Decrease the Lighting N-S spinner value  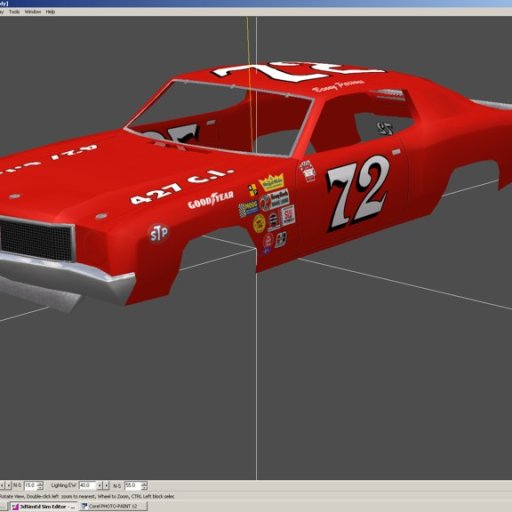click(x=144, y=487)
